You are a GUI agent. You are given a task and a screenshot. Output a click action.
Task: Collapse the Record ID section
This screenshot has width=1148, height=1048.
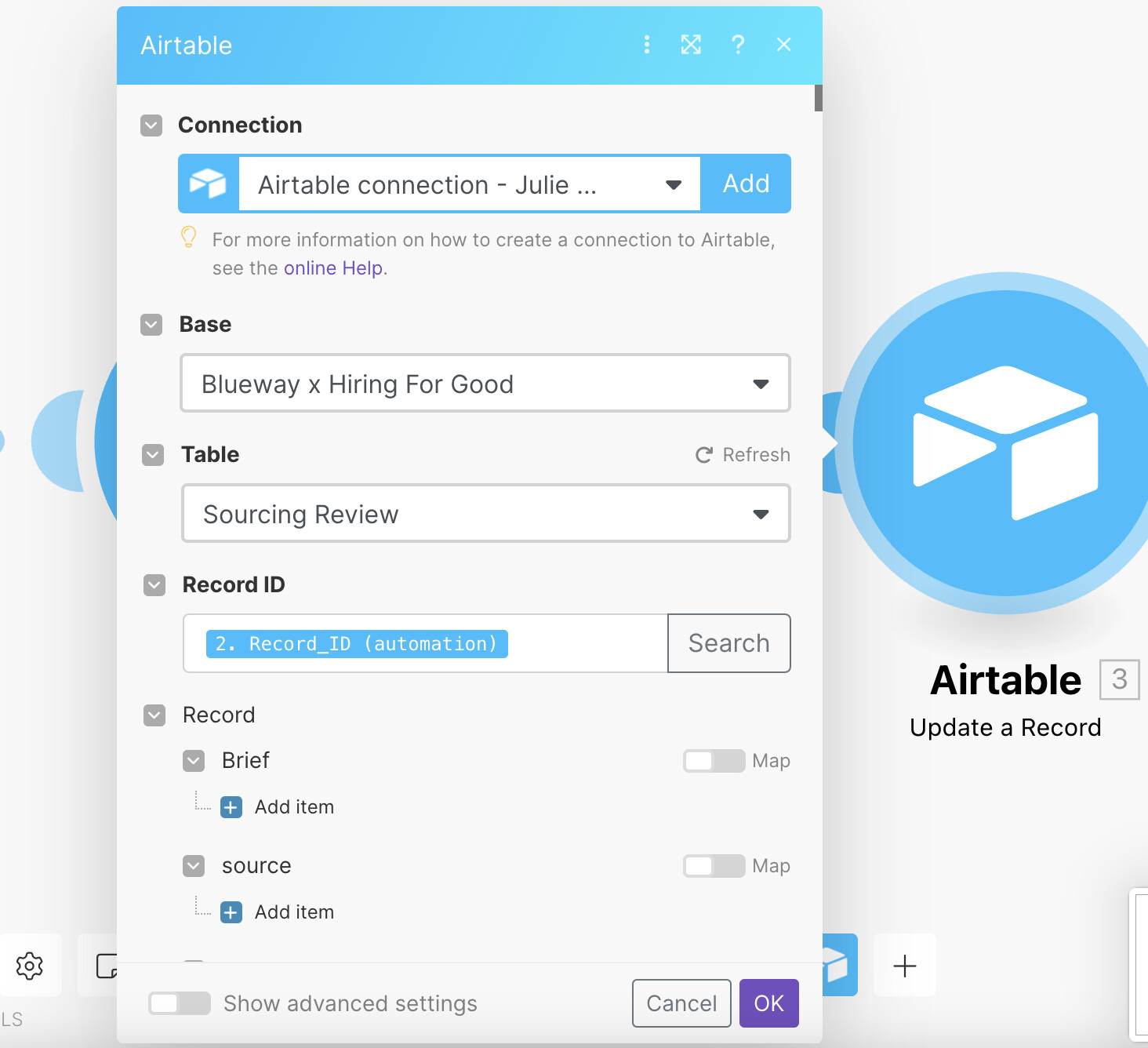click(x=154, y=585)
